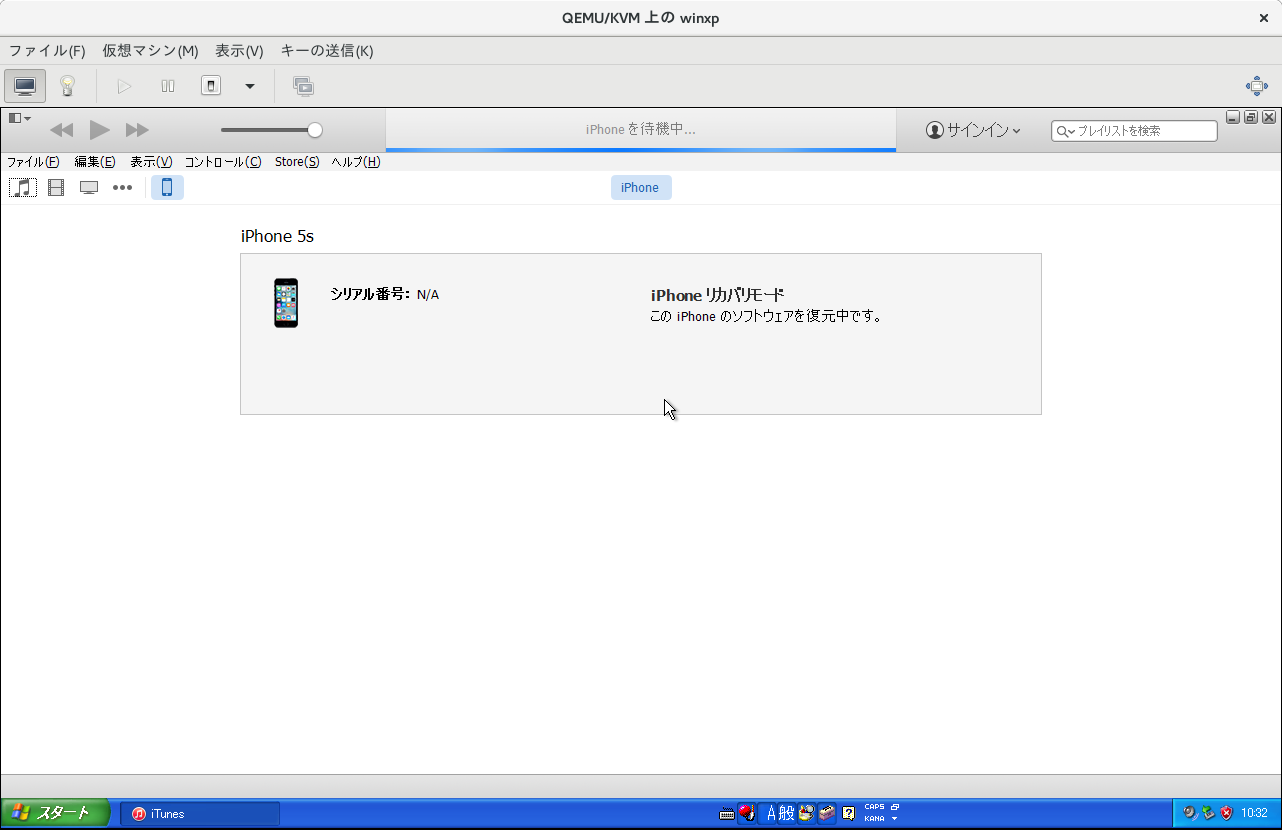The height and width of the screenshot is (830, 1282).
Task: Click the シリアル番号 N/A text
Action: (384, 294)
